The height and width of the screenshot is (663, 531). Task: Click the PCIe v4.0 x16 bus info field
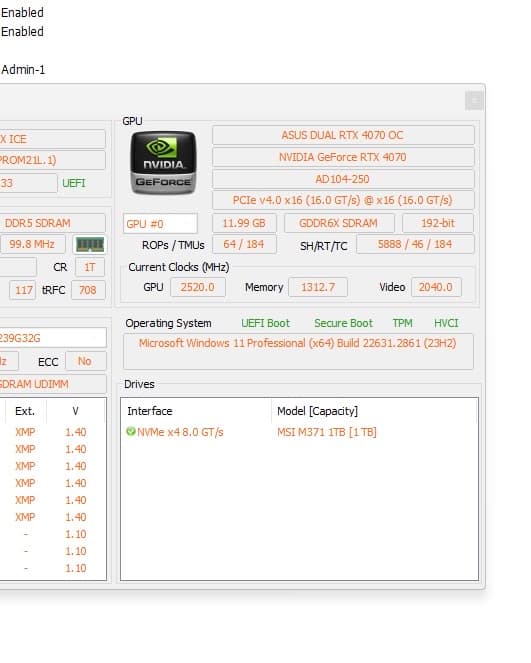[x=343, y=200]
